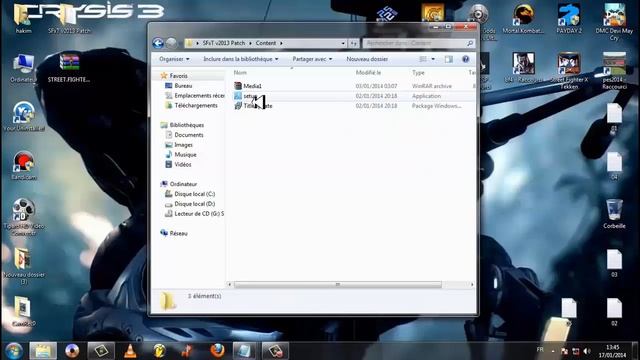Sort by the Type column header
This screenshot has height=360, width=640.
418,72
